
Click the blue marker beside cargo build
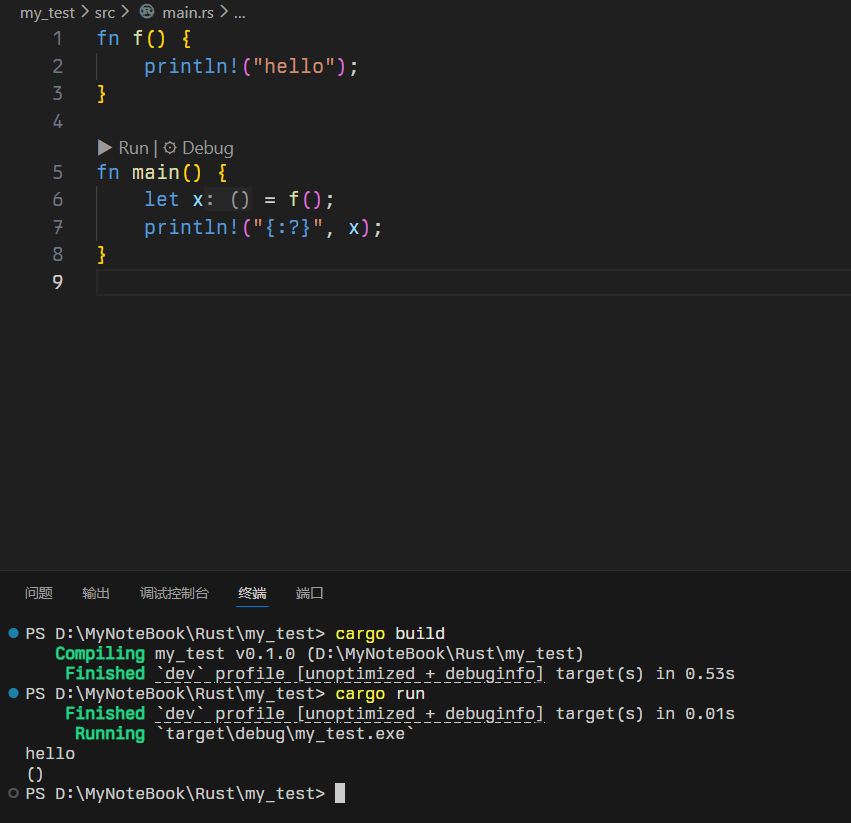(13, 633)
